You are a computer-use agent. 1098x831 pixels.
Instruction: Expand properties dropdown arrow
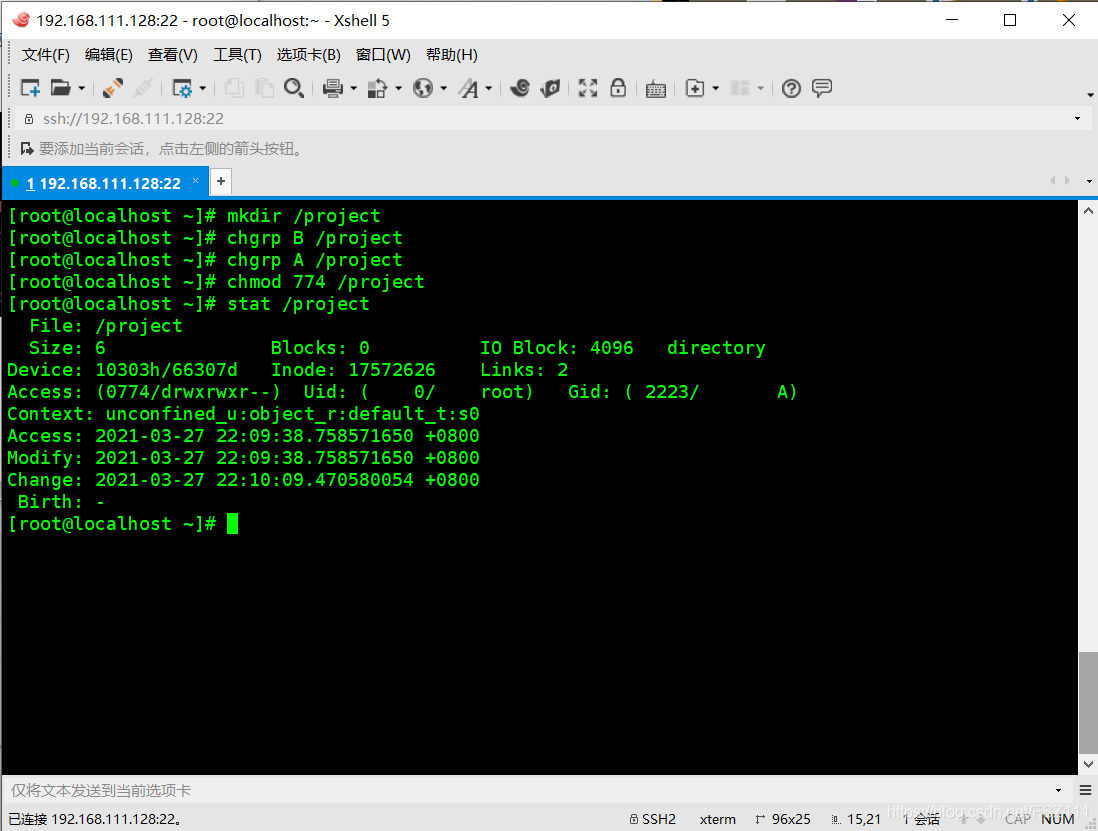(203, 88)
